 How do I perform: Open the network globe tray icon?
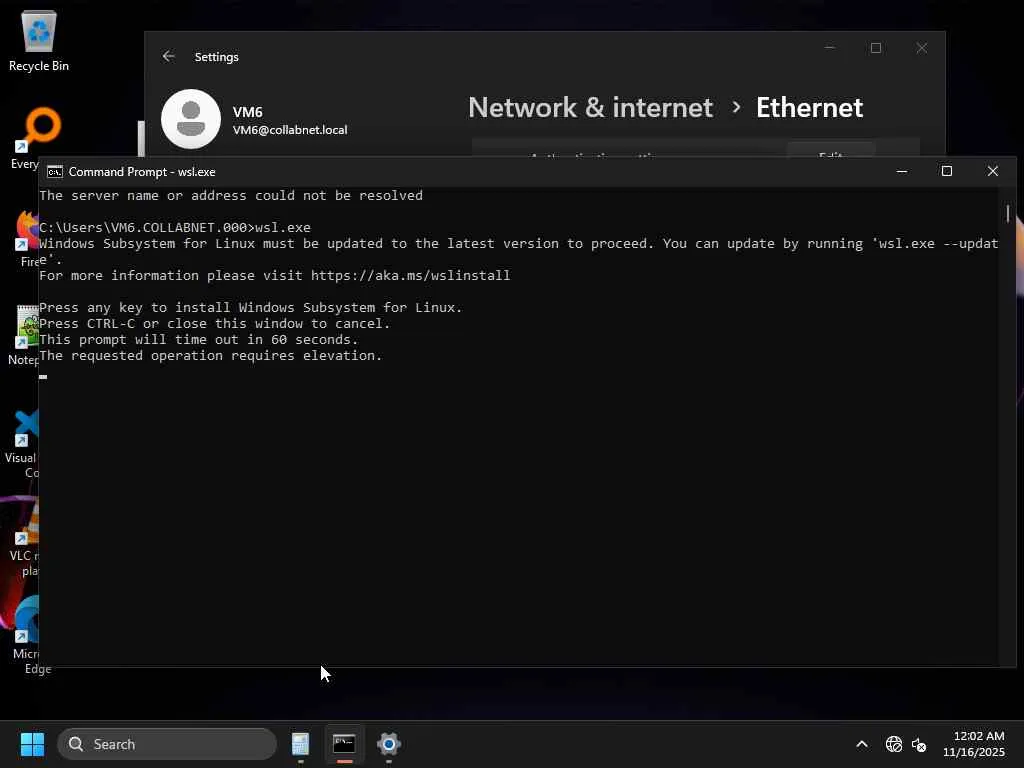[893, 744]
